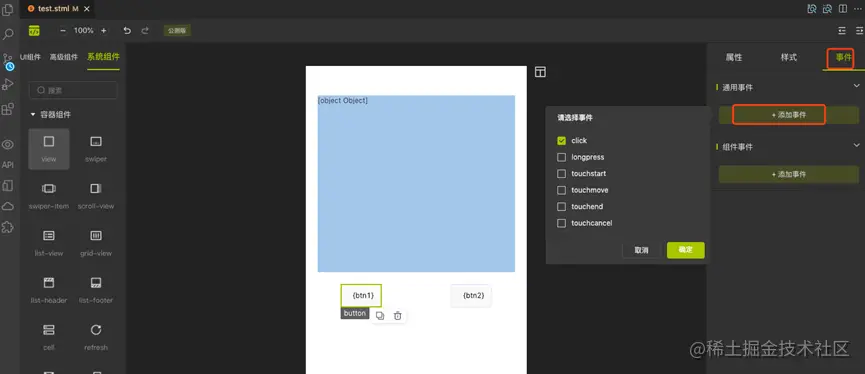Select the swiper component
The width and height of the screenshot is (865, 374).
[x=95, y=149]
